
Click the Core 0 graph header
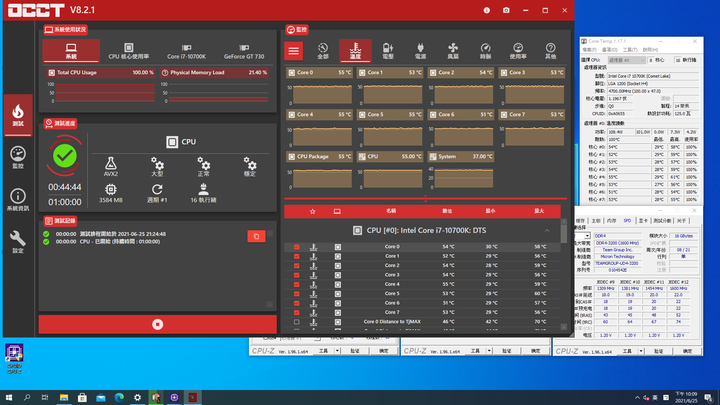click(320, 73)
